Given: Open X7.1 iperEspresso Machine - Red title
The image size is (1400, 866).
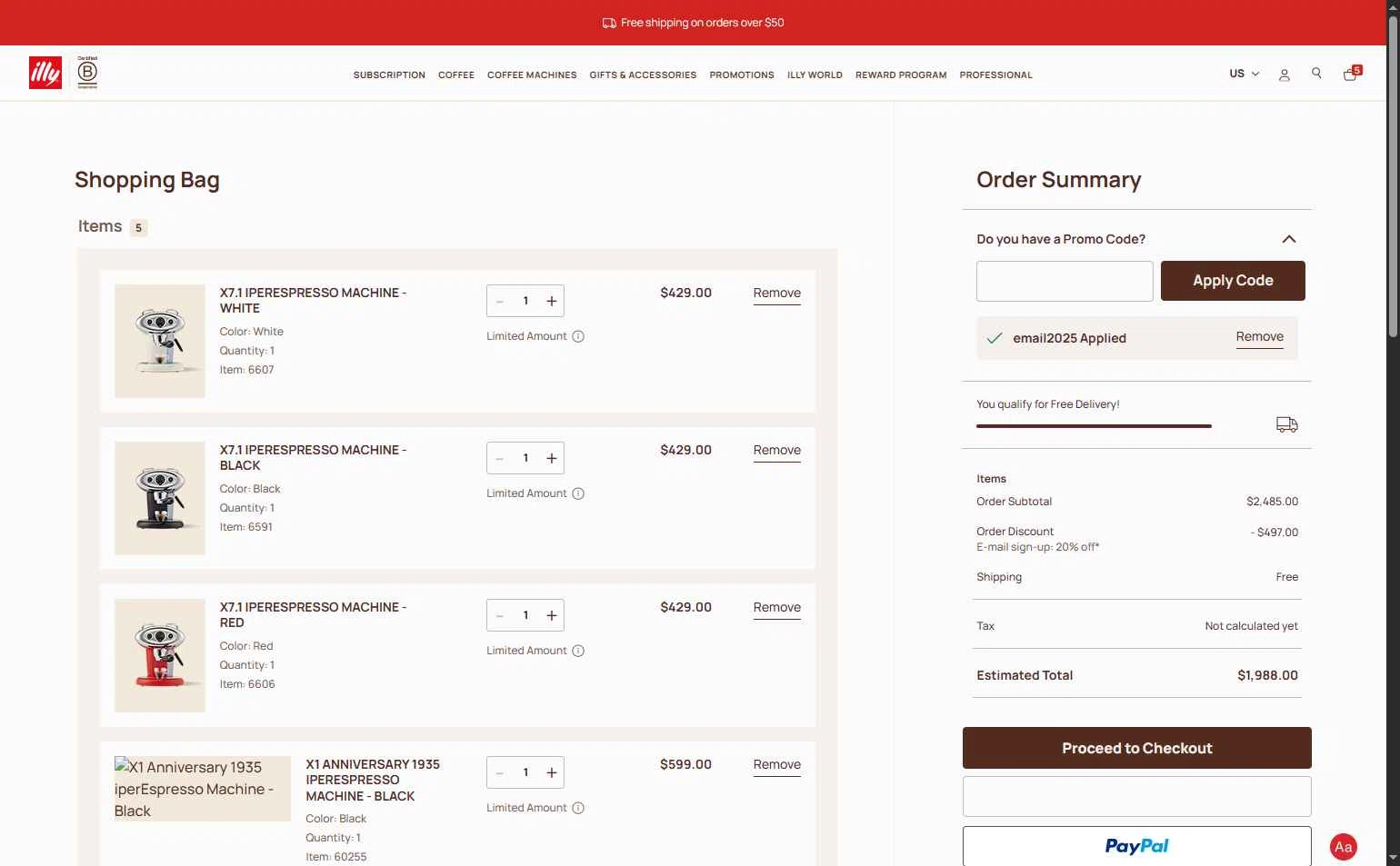Looking at the screenshot, I should tap(313, 615).
